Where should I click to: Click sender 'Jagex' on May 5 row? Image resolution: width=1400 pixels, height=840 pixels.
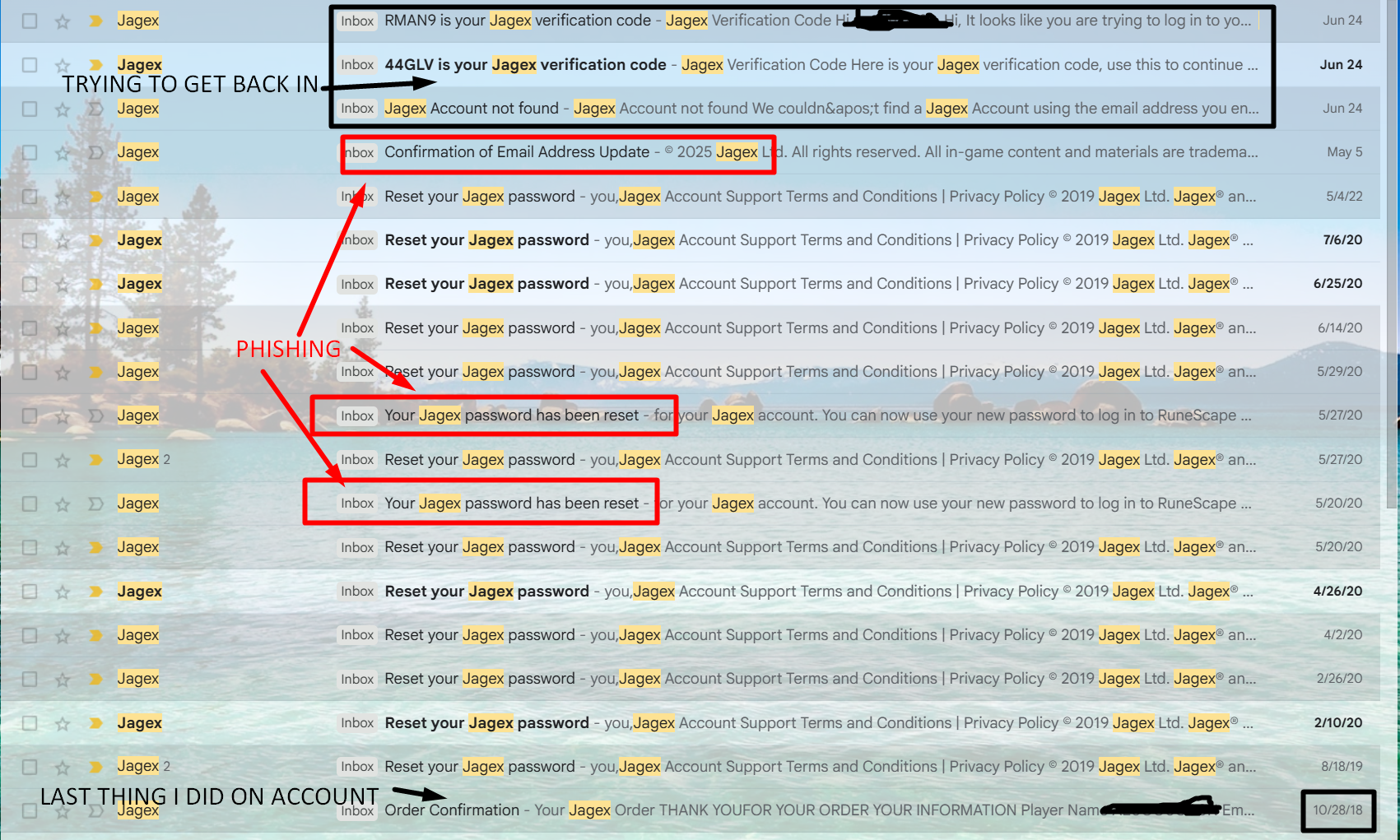[x=137, y=152]
